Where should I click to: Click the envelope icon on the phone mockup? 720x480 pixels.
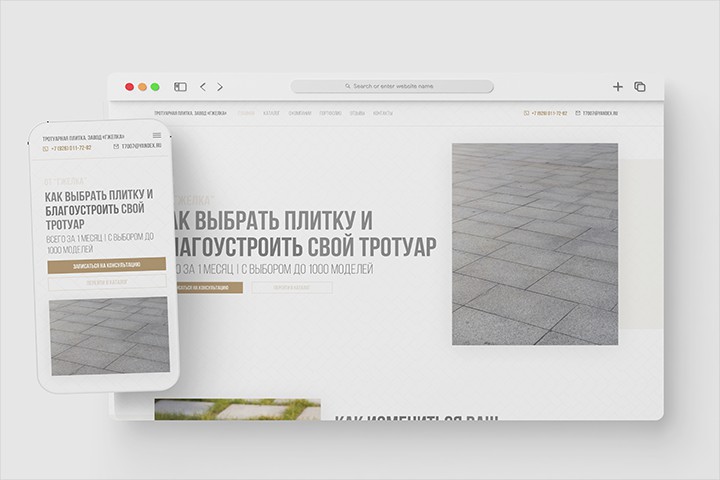coord(116,147)
